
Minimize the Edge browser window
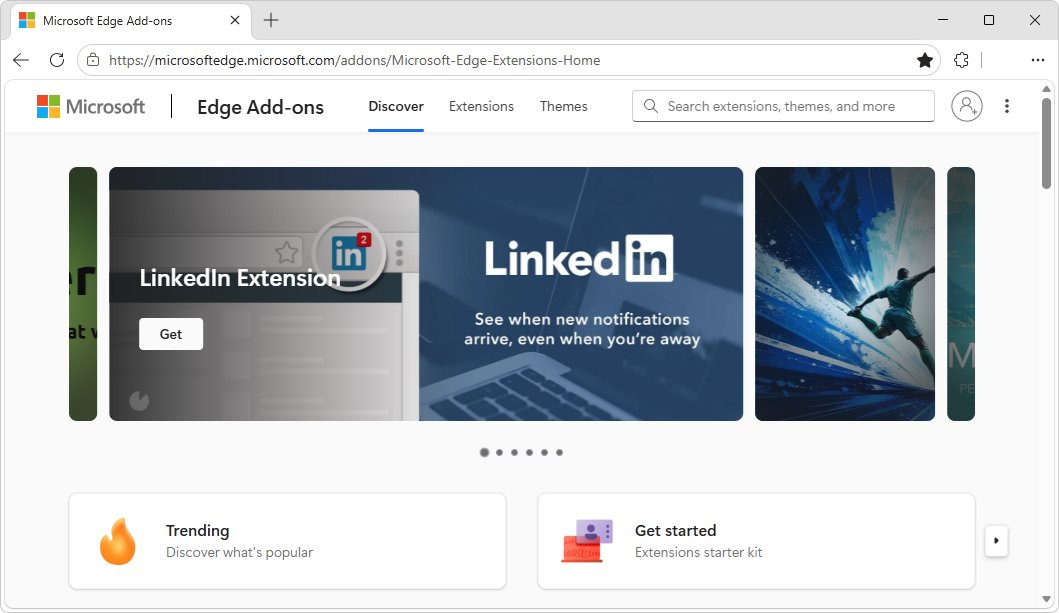pyautogui.click(x=943, y=20)
